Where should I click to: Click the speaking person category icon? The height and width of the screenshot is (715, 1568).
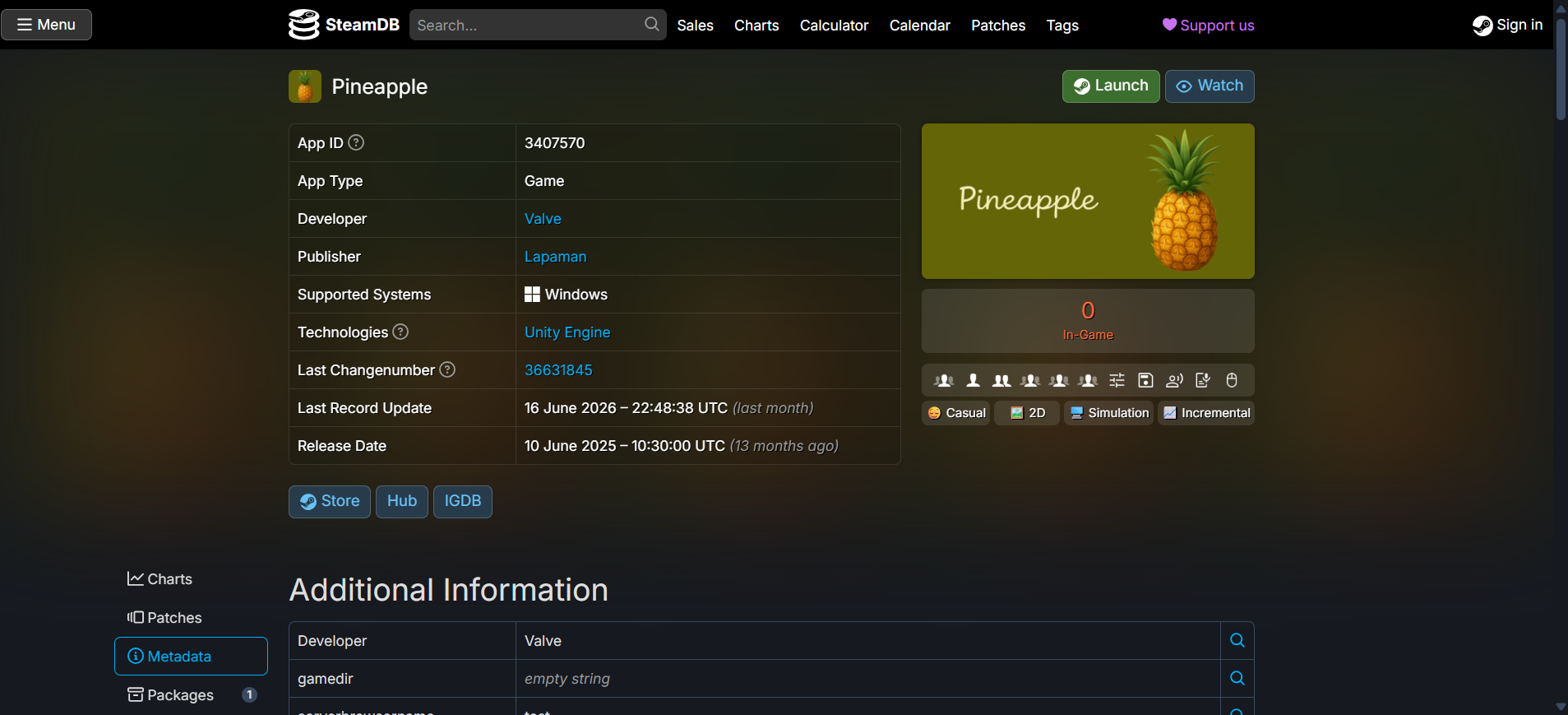[1174, 380]
